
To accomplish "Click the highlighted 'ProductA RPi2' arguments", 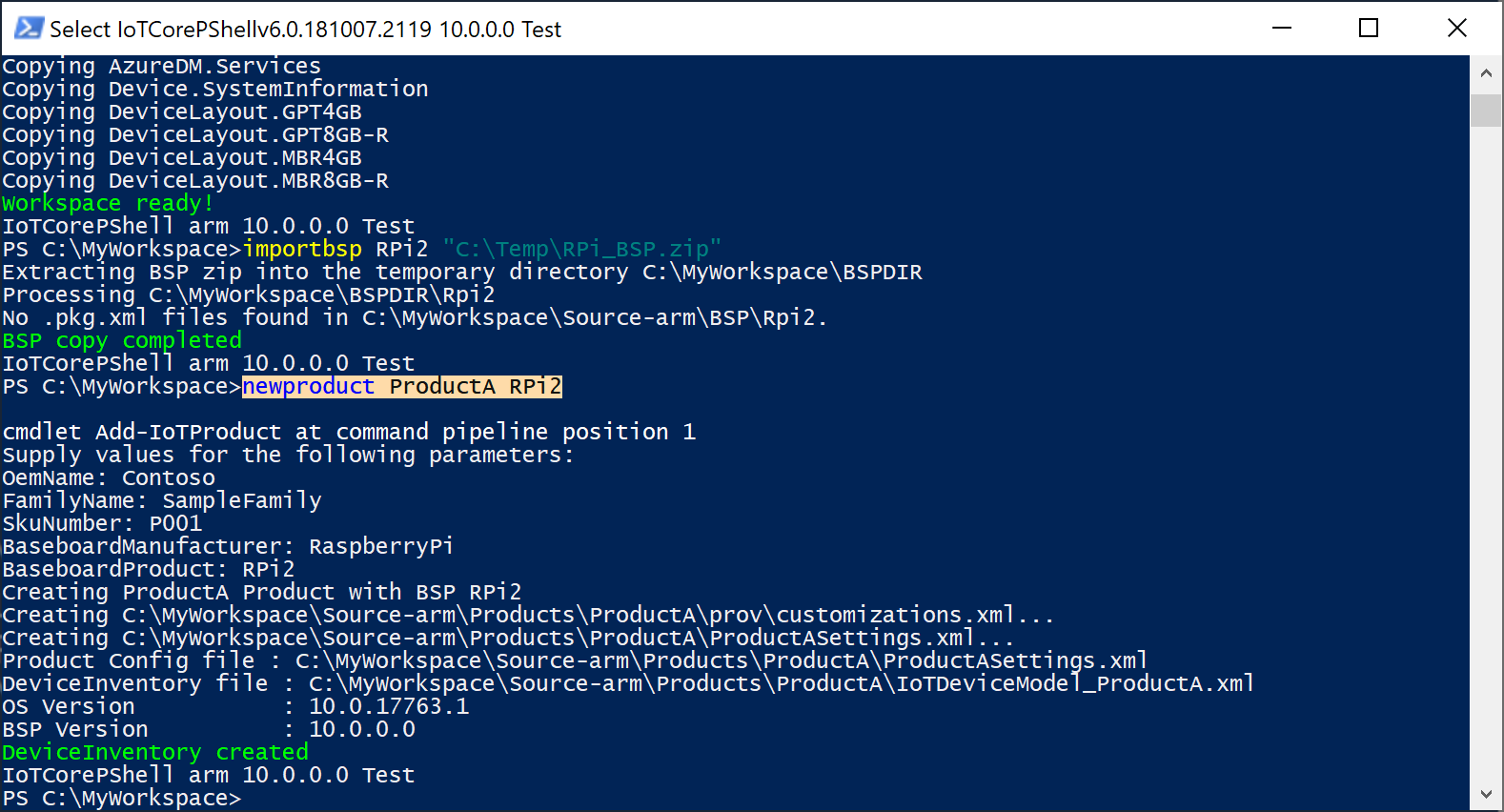I will (x=476, y=386).
